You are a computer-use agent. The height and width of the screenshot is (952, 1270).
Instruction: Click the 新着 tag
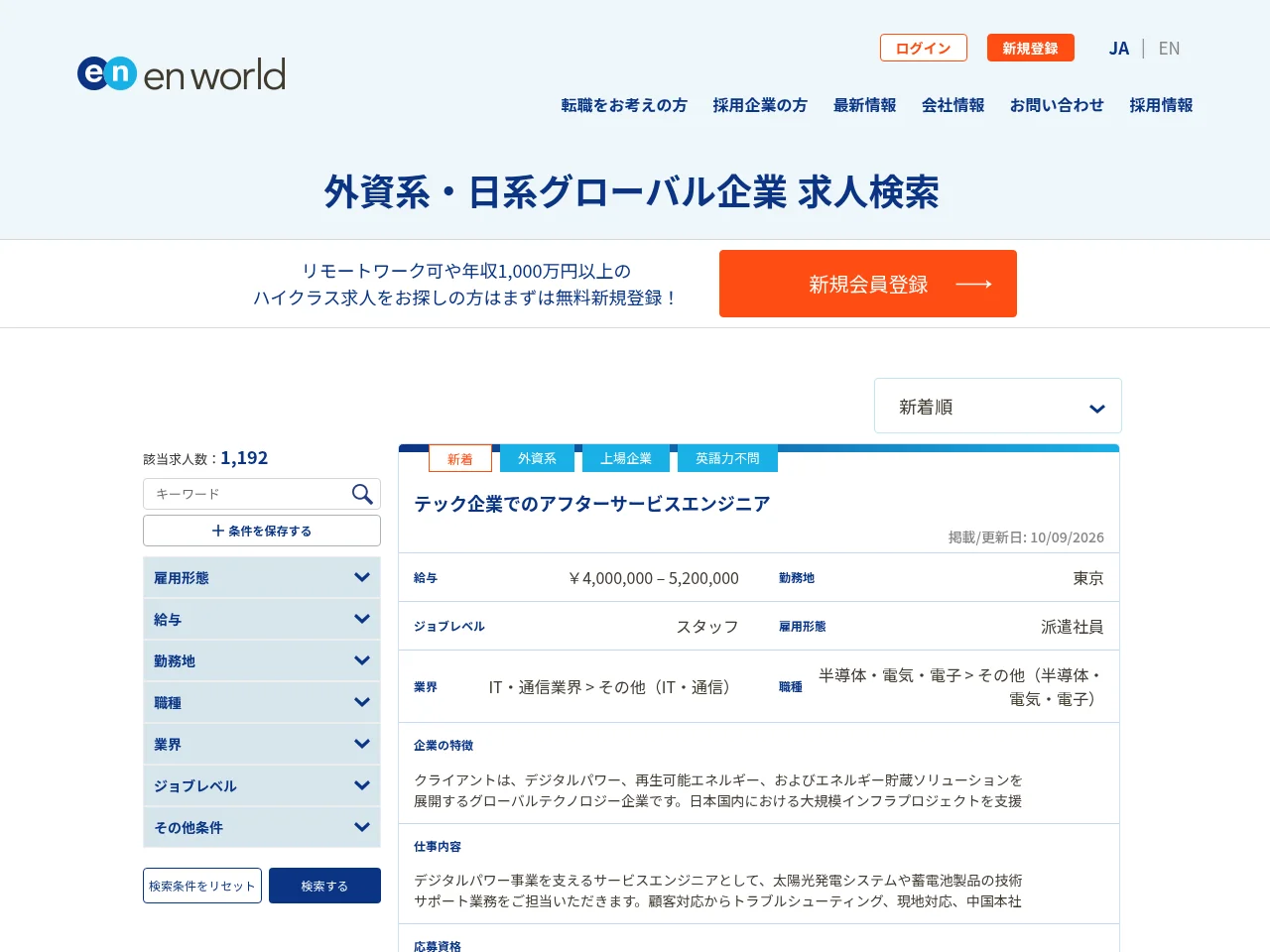[460, 458]
